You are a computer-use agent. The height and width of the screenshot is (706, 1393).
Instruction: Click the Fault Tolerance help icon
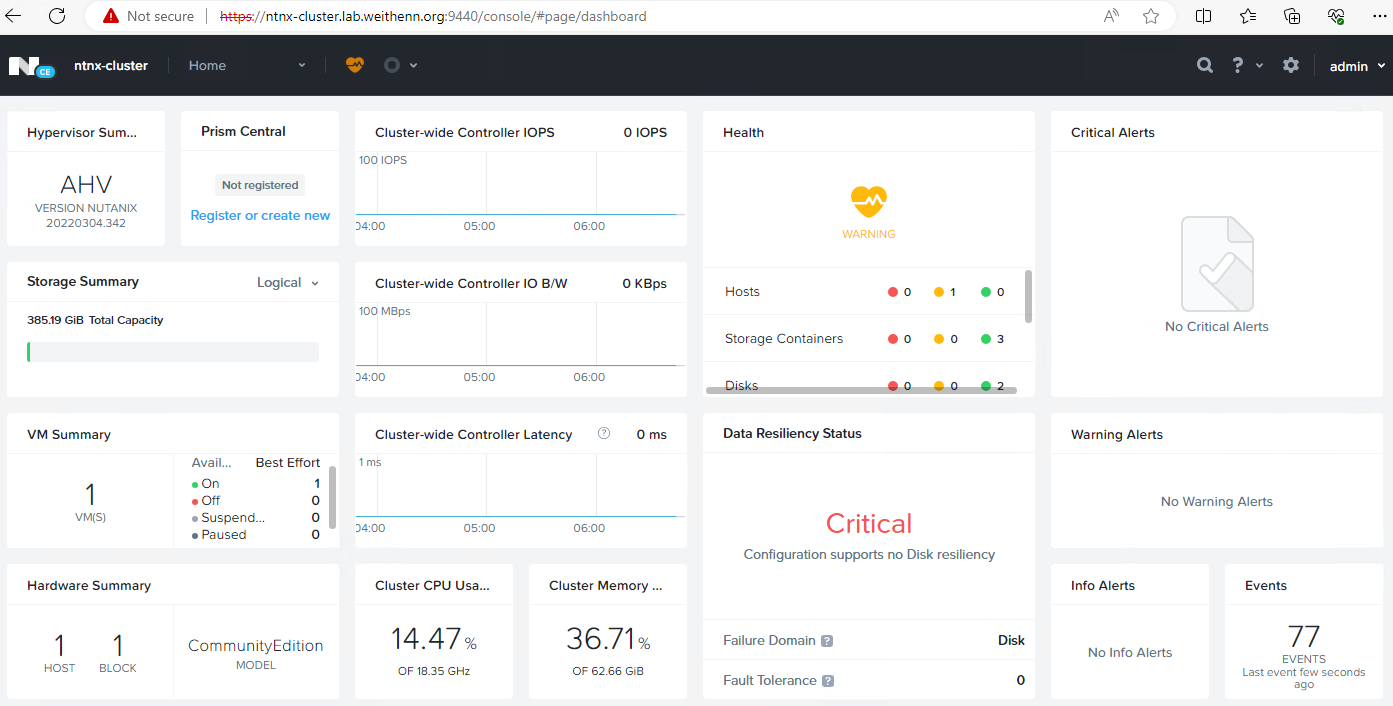(828, 681)
